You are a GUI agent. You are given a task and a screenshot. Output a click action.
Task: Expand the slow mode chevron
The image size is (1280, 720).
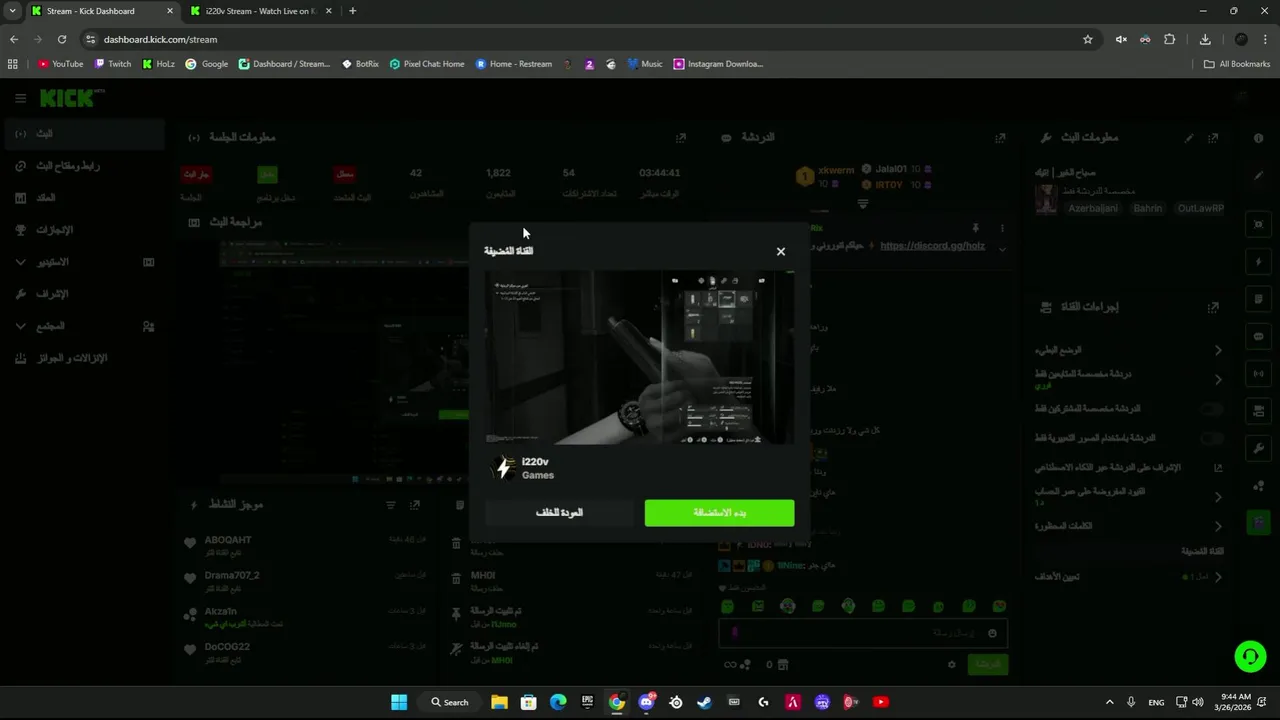[x=1218, y=350]
